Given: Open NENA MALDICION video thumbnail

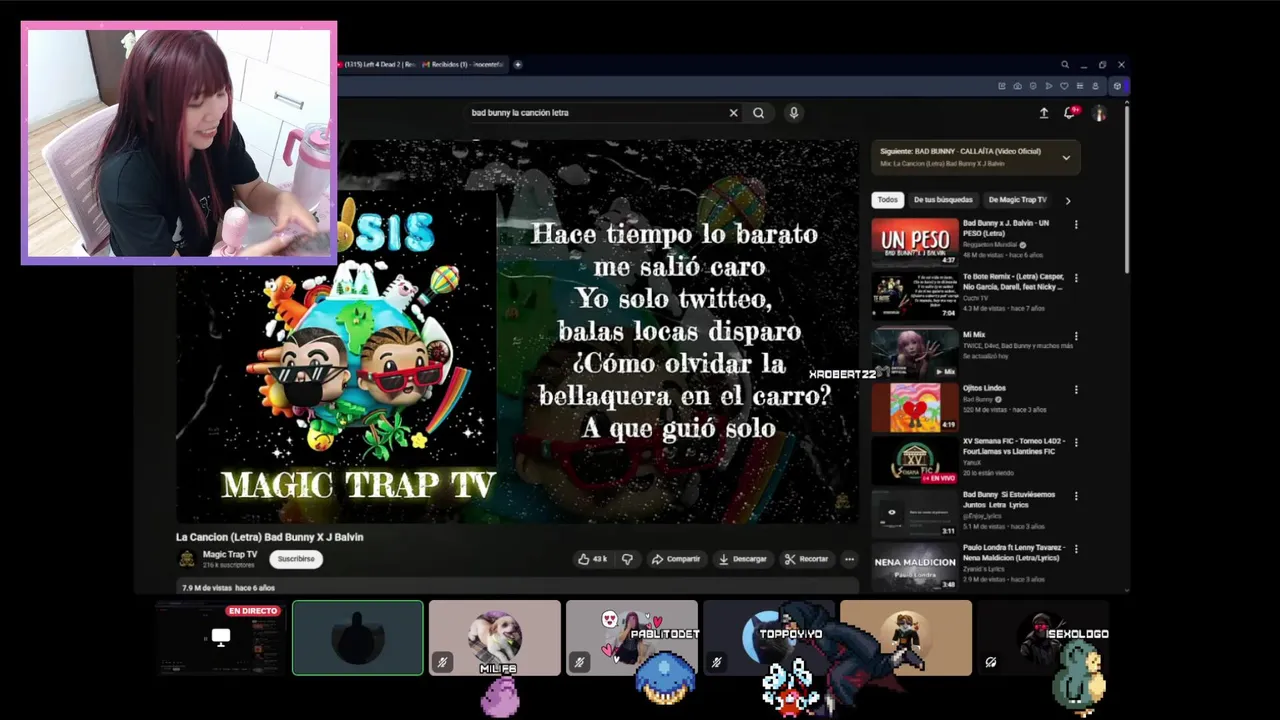Looking at the screenshot, I should point(915,565).
